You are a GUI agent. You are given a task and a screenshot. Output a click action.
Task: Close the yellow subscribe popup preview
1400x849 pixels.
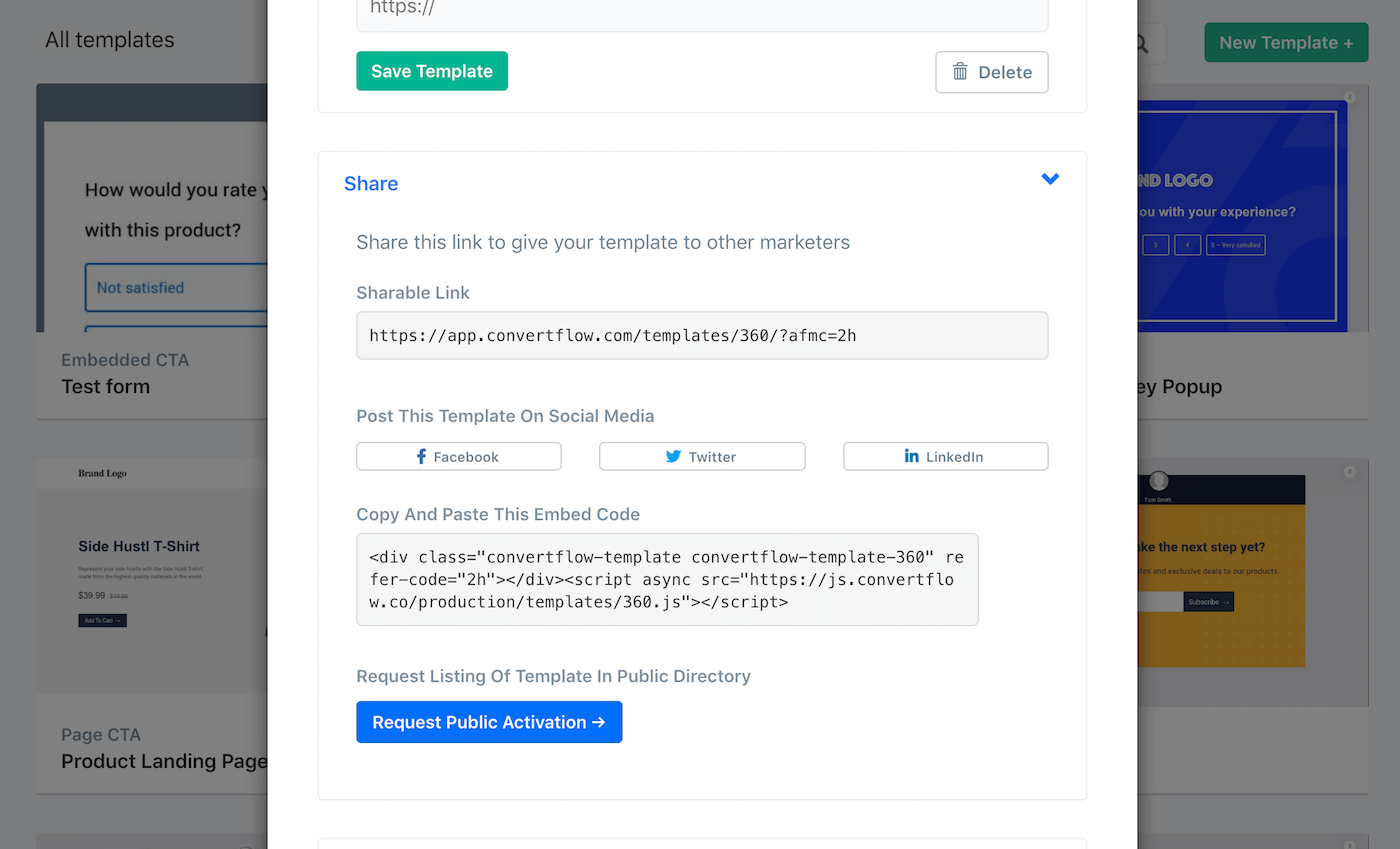coord(1349,471)
